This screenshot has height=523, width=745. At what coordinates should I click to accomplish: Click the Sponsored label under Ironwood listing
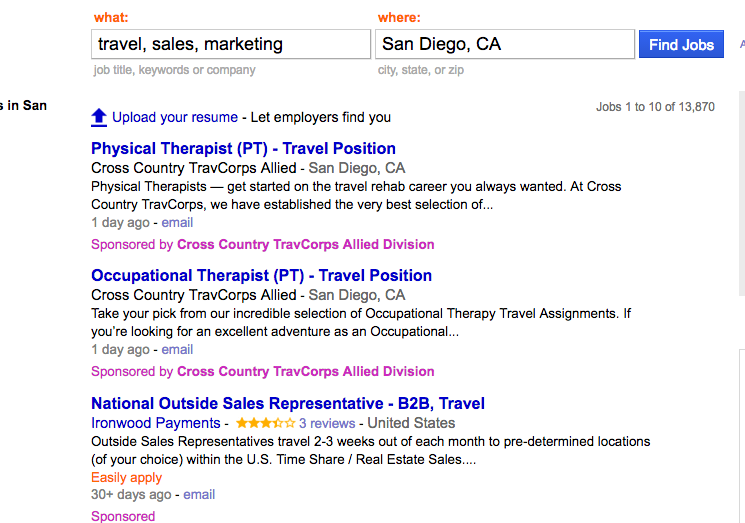[x=123, y=516]
